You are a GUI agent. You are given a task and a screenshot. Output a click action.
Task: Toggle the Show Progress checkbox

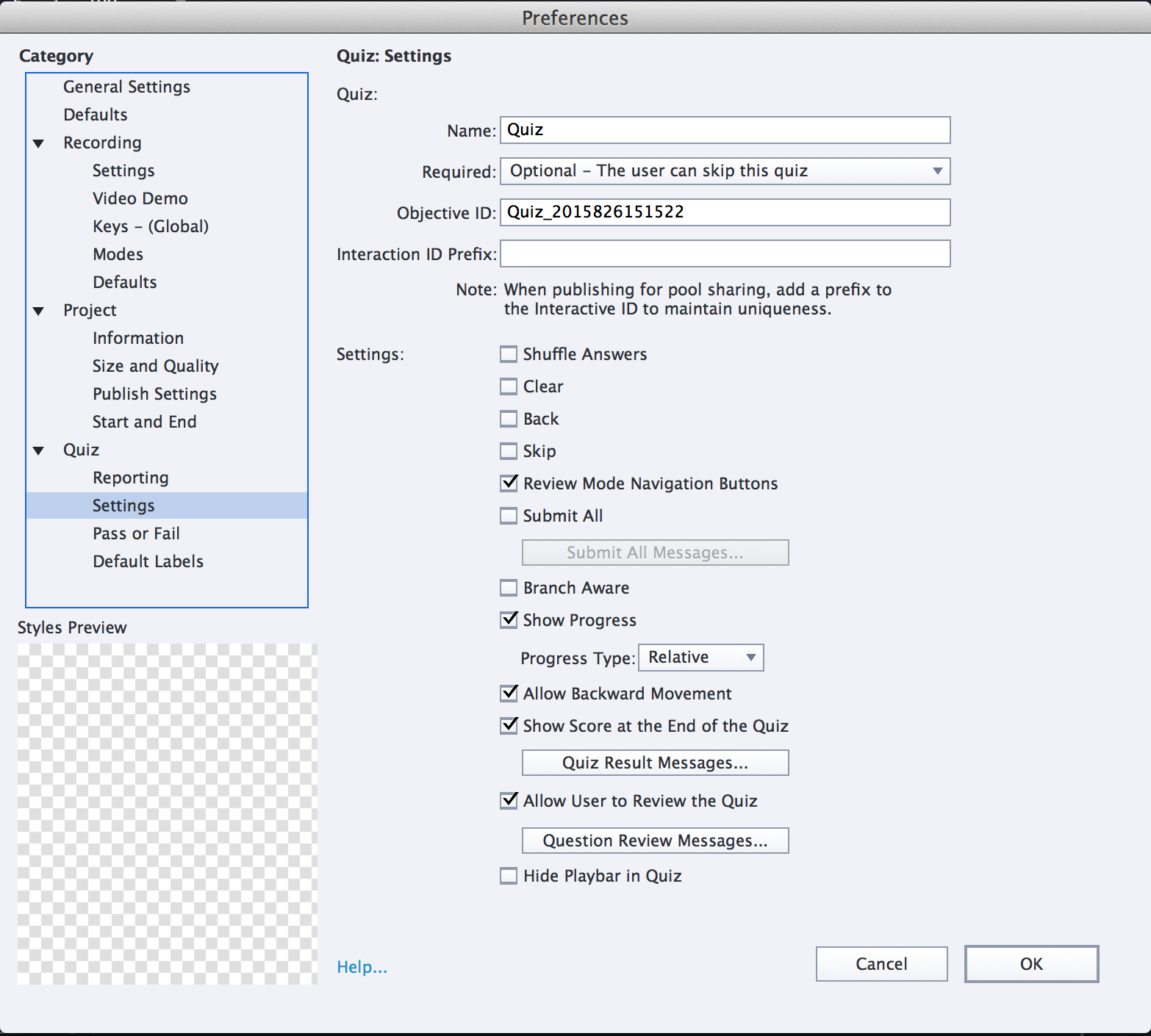(509, 620)
